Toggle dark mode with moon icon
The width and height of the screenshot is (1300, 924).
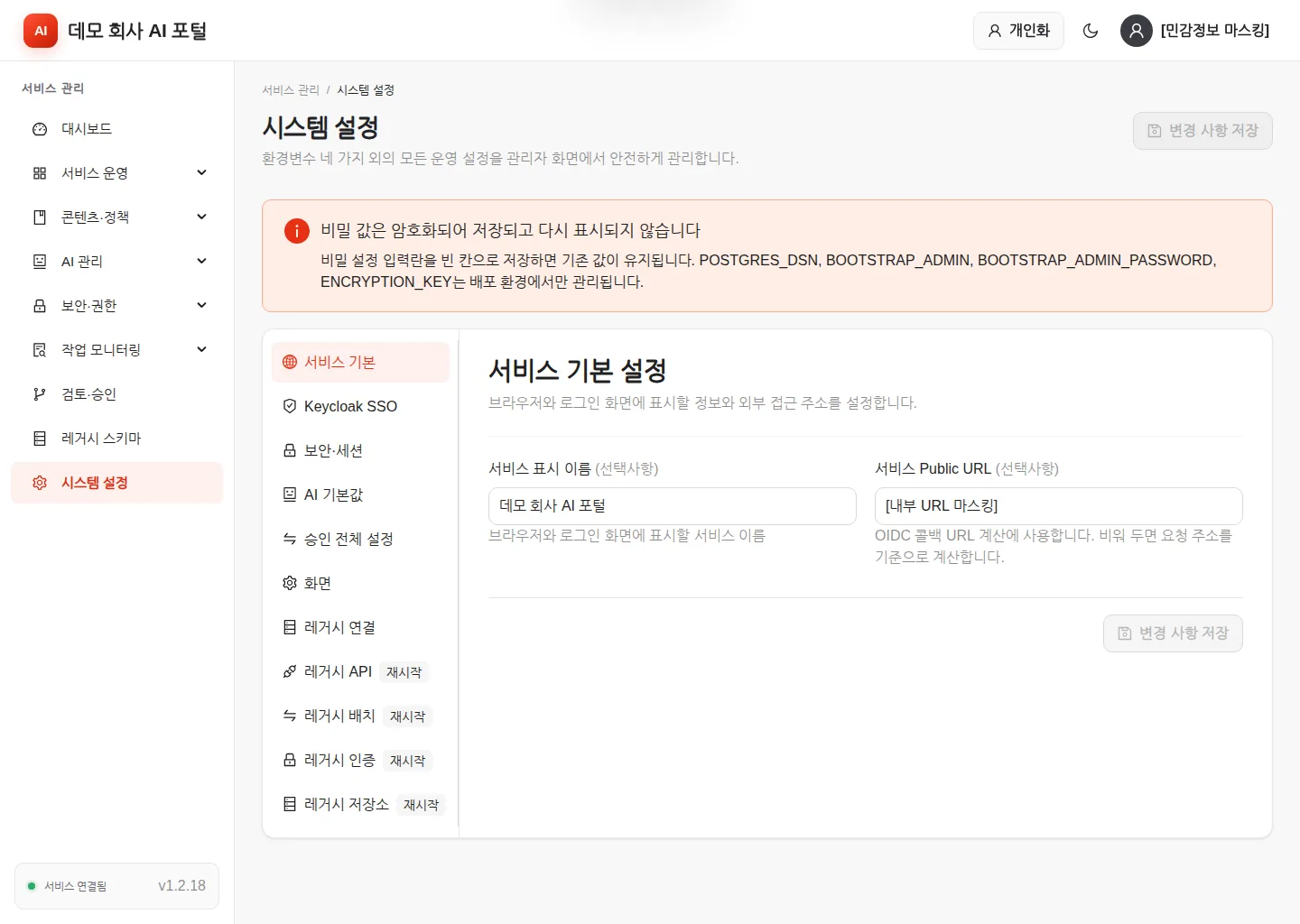[x=1091, y=31]
